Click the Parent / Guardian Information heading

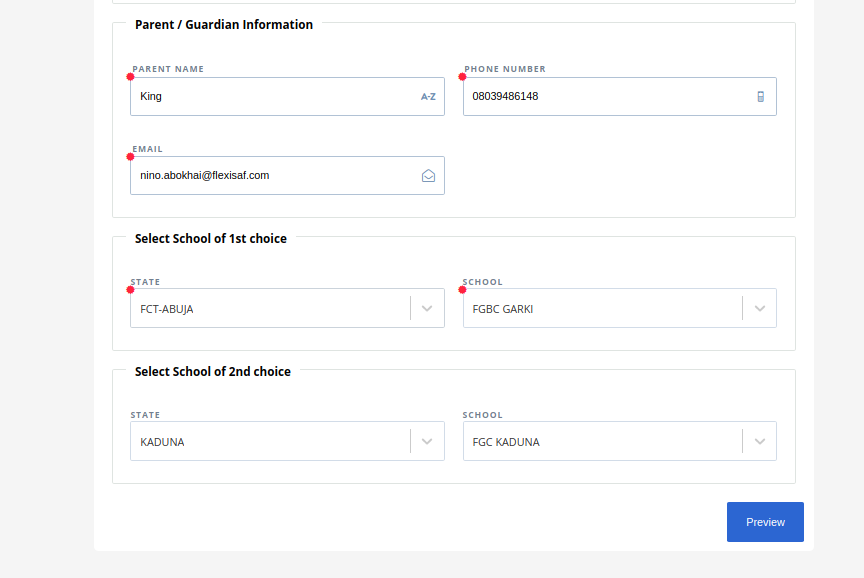(224, 25)
